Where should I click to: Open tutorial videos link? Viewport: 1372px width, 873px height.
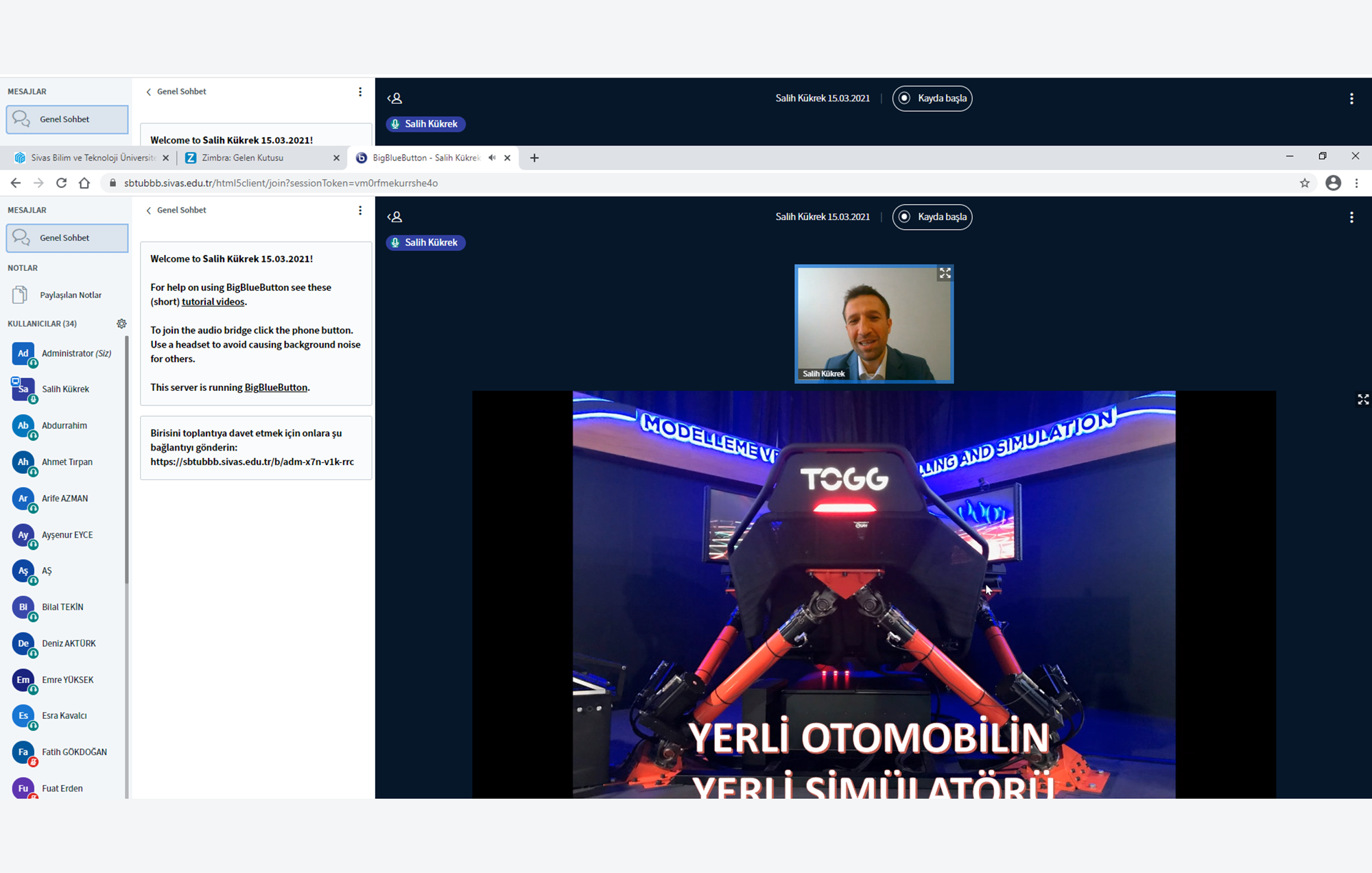point(213,302)
